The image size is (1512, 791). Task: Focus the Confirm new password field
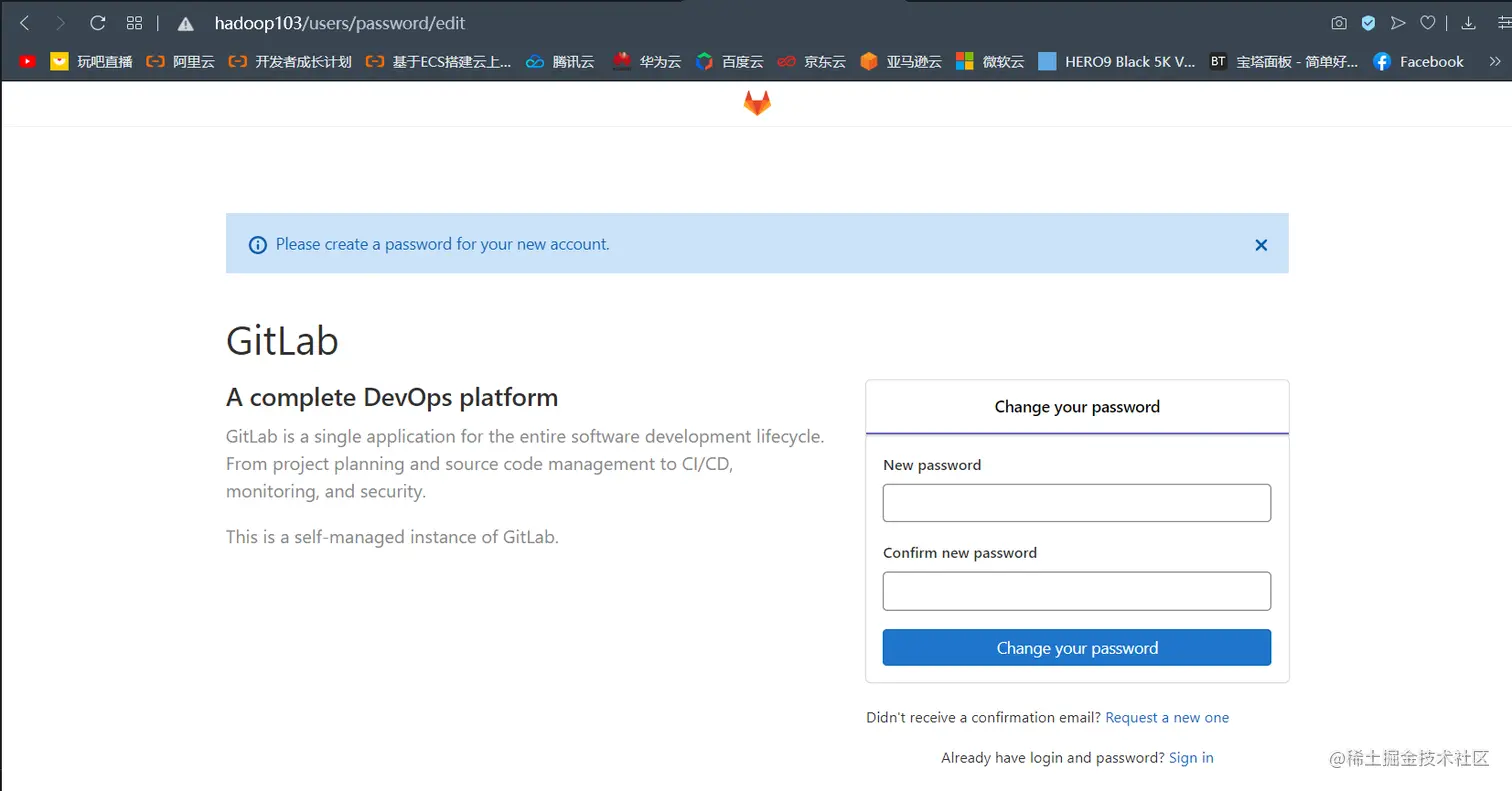pos(1077,591)
